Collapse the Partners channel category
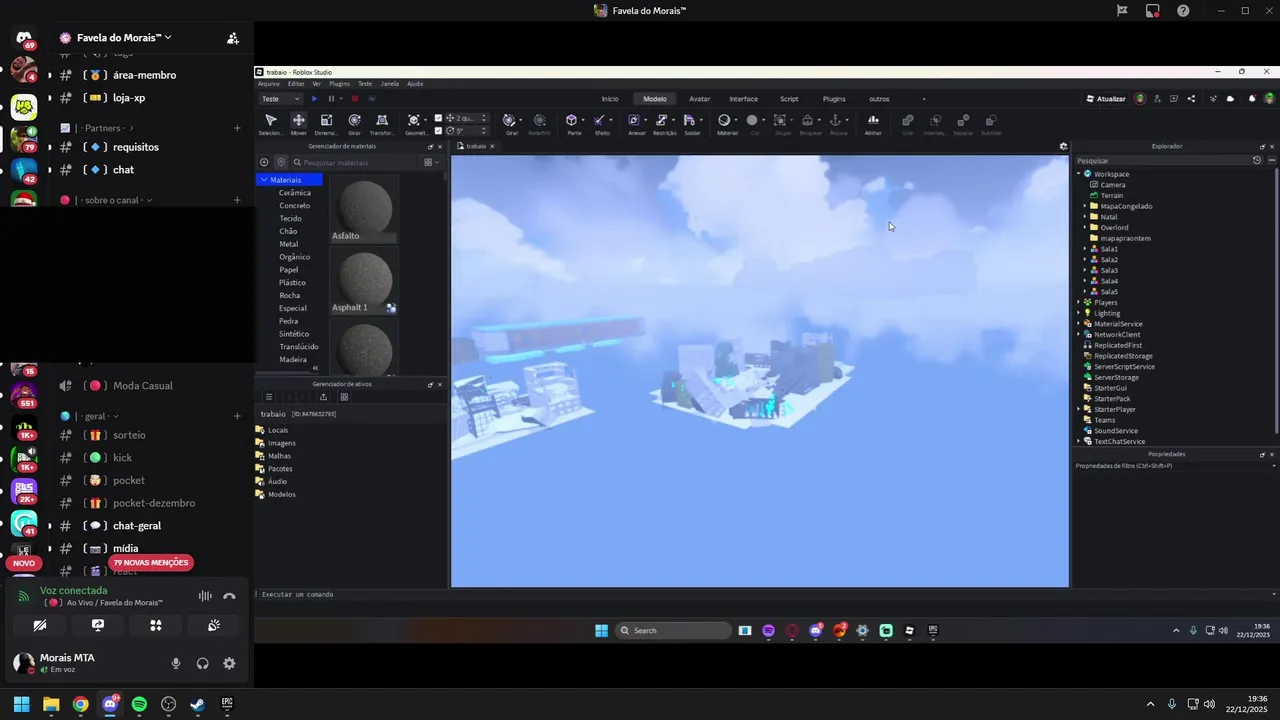This screenshot has width=1280, height=720. click(98, 128)
